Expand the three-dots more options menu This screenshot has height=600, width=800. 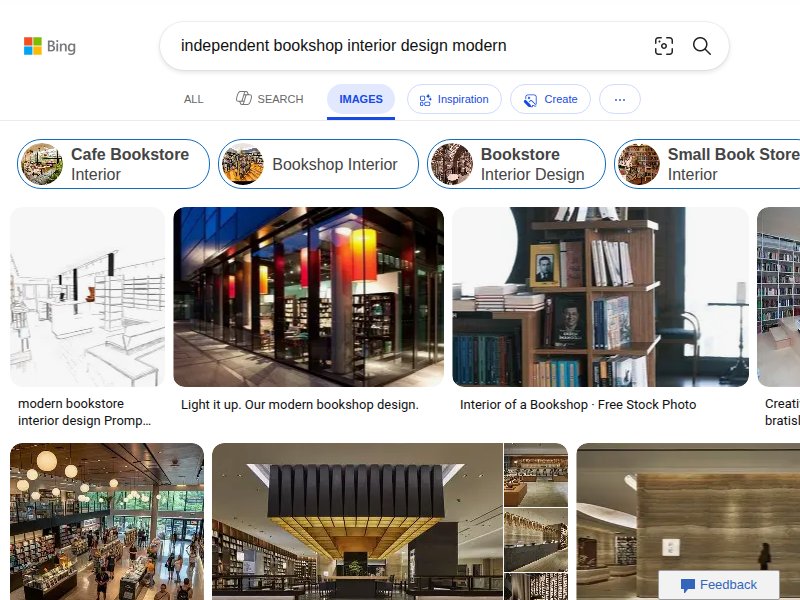coord(619,99)
